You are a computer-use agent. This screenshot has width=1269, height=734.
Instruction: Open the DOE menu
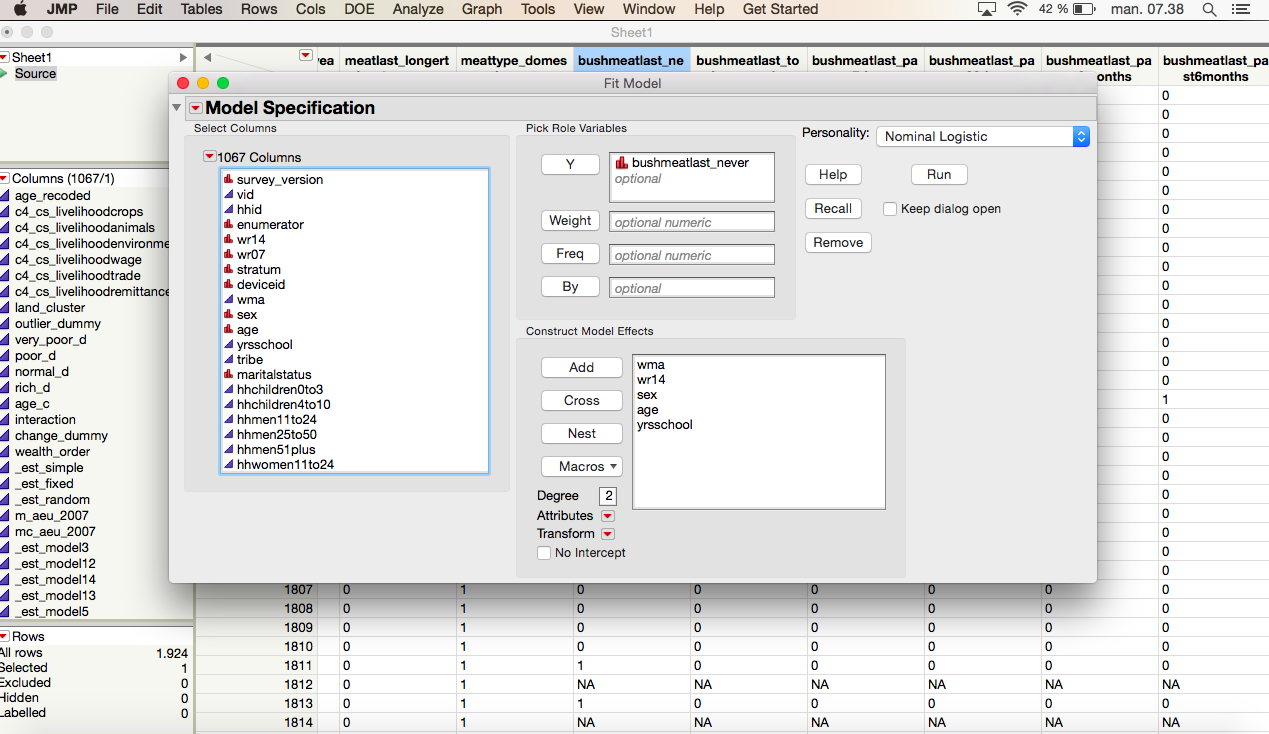(358, 9)
